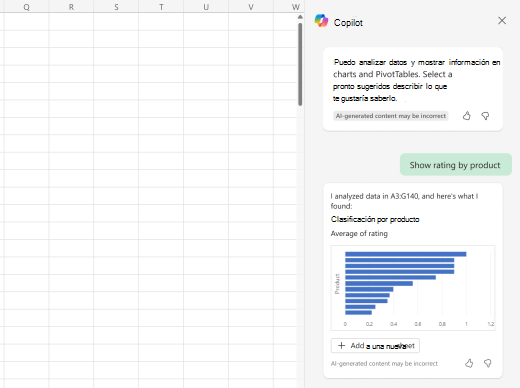Thumbs up the rating analysis response
This screenshot has width=520, height=388.
tap(469, 363)
